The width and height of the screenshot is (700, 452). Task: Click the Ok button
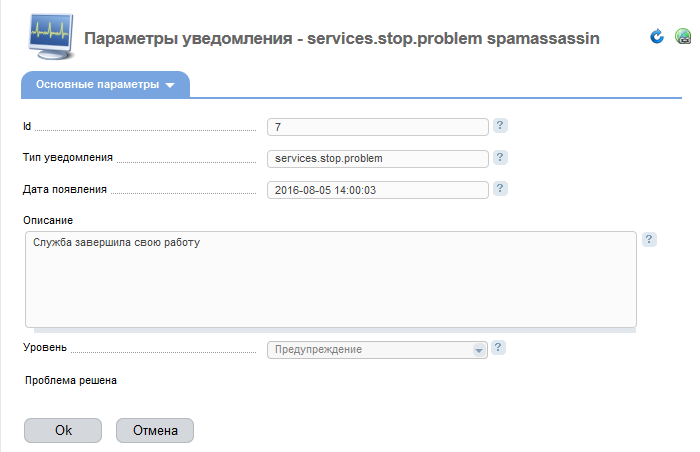(x=63, y=430)
